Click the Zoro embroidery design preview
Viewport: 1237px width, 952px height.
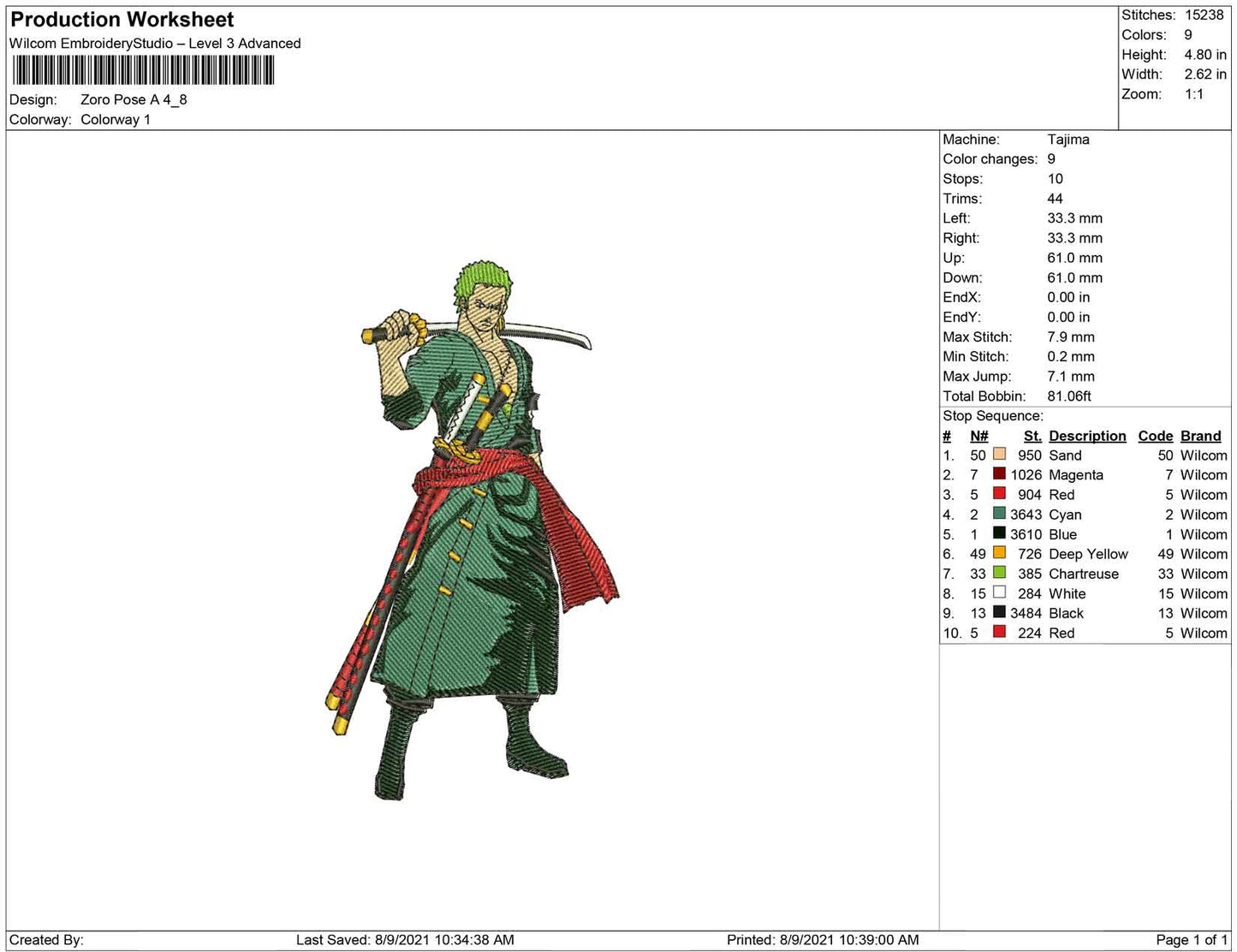click(x=472, y=531)
